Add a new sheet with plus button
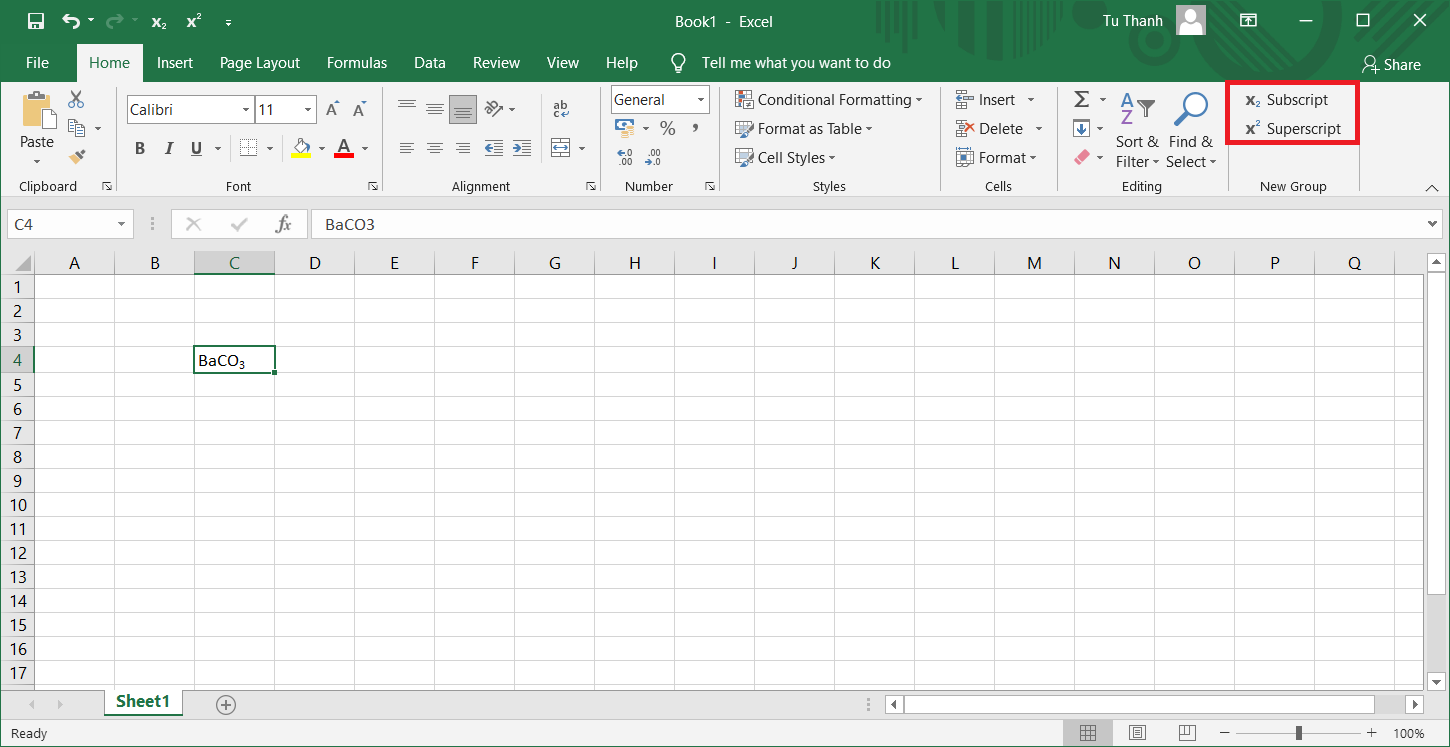 226,705
